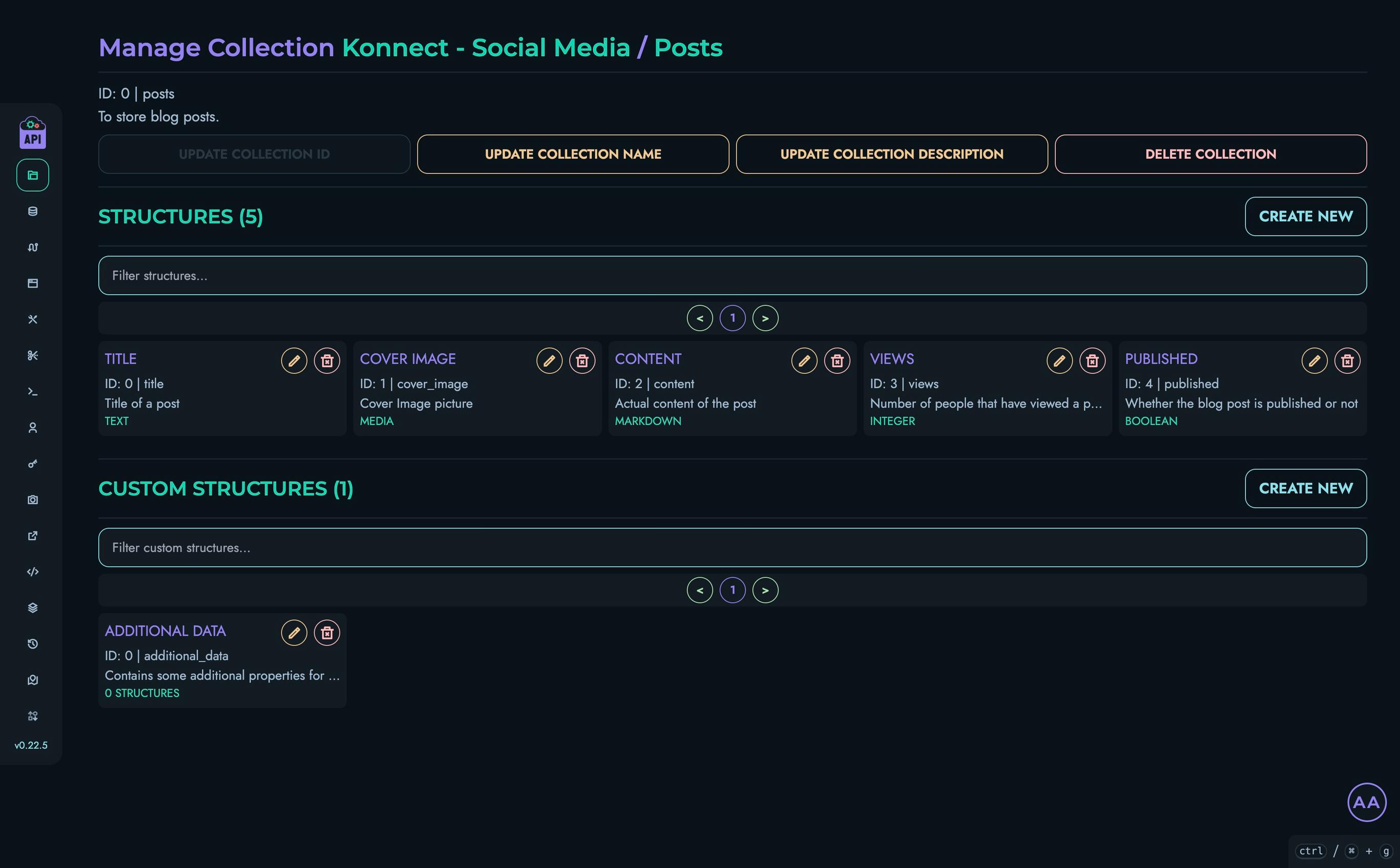Image resolution: width=1400 pixels, height=868 pixels.
Task: Click the ctrl+g shortcut hint
Action: pos(1344,851)
